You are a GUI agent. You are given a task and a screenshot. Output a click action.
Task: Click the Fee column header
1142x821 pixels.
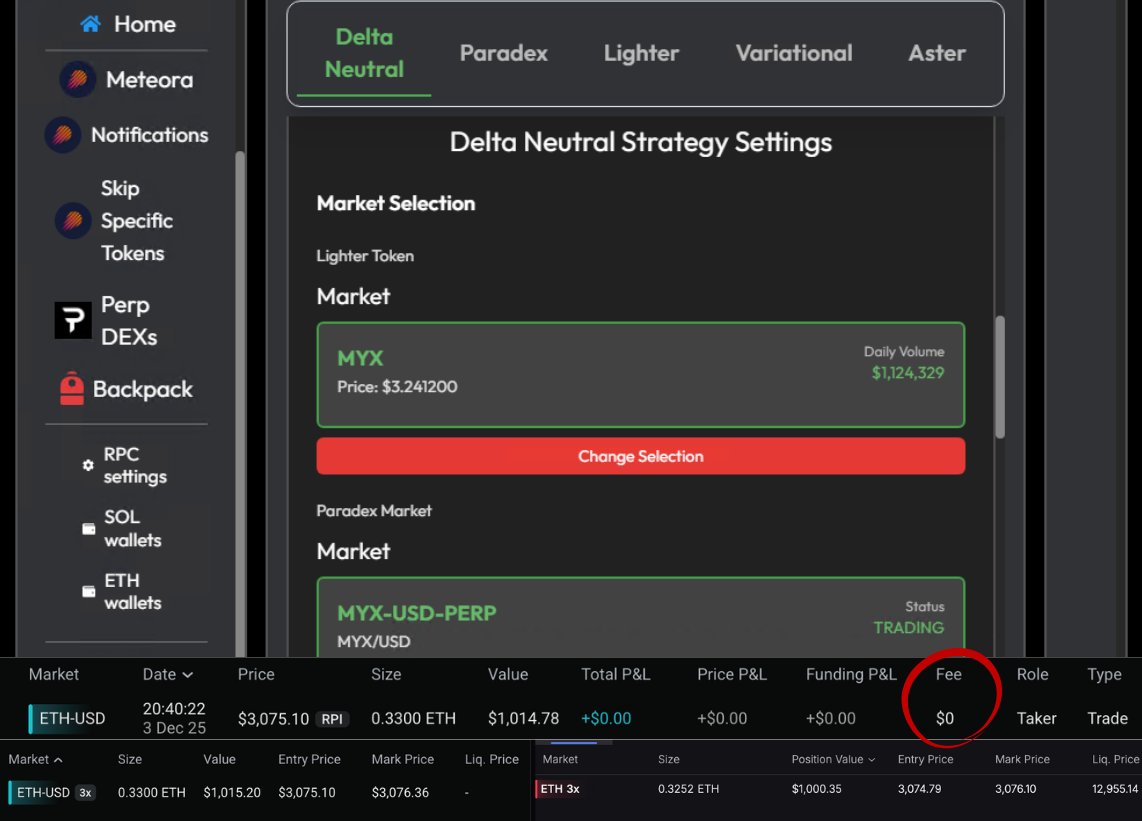pyautogui.click(x=948, y=675)
